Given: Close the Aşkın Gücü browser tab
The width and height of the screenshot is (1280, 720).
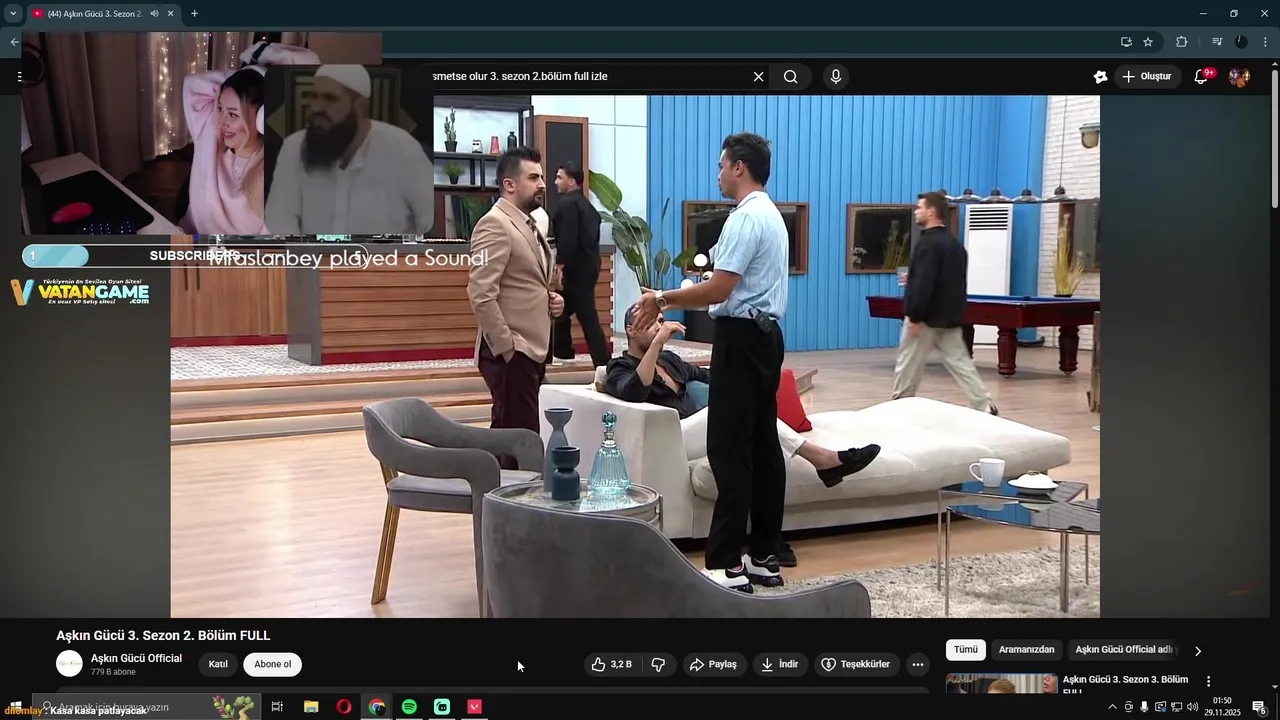Looking at the screenshot, I should click(x=170, y=14).
